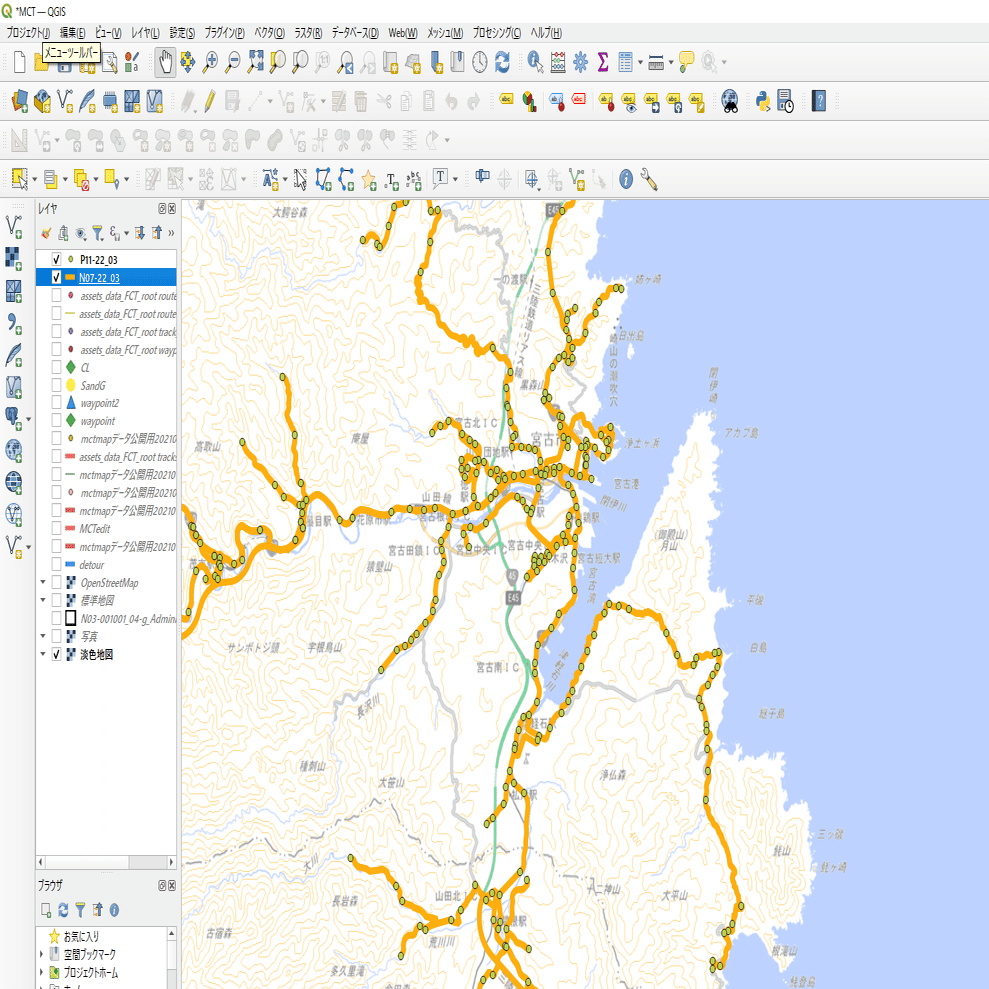Click the deselect features icon
Viewport: 989px width, 989px height.
click(x=81, y=180)
